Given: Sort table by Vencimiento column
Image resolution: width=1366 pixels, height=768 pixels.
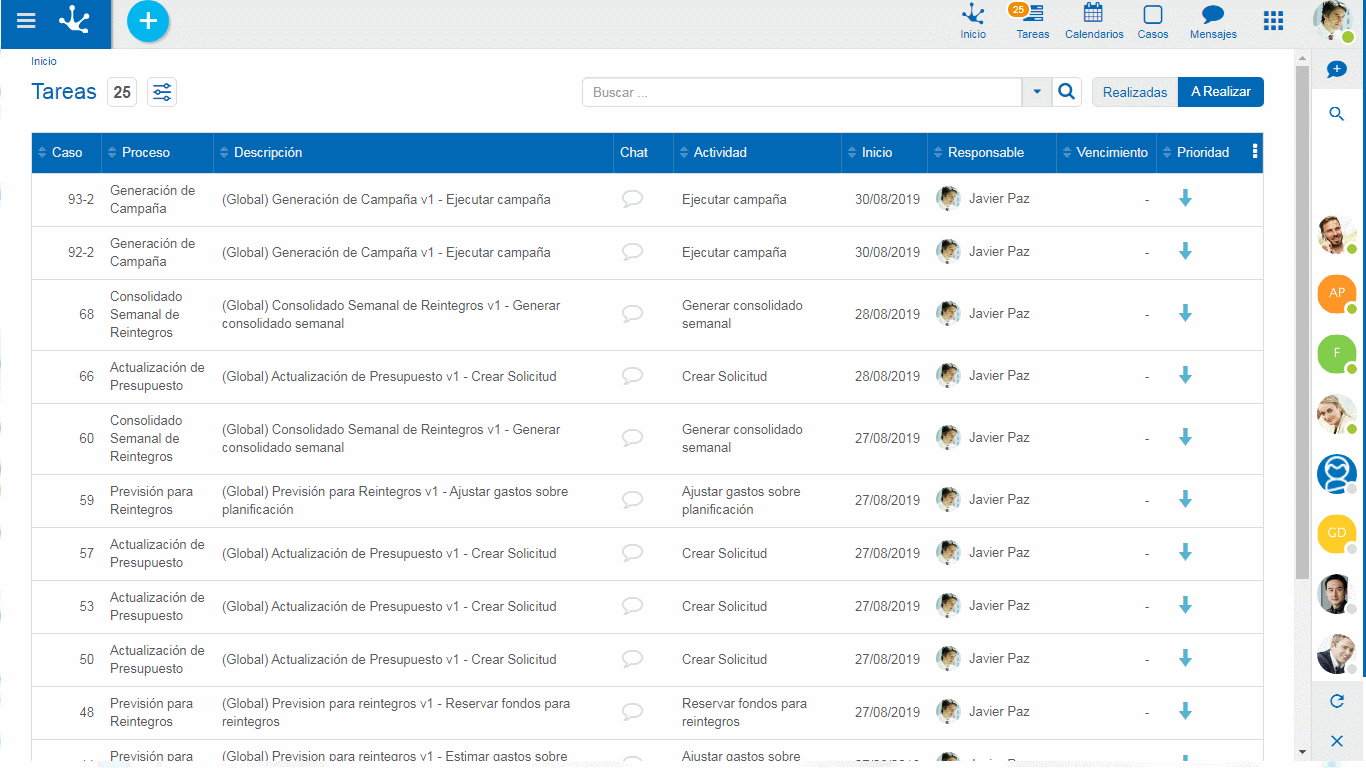Looking at the screenshot, I should click(1111, 153).
